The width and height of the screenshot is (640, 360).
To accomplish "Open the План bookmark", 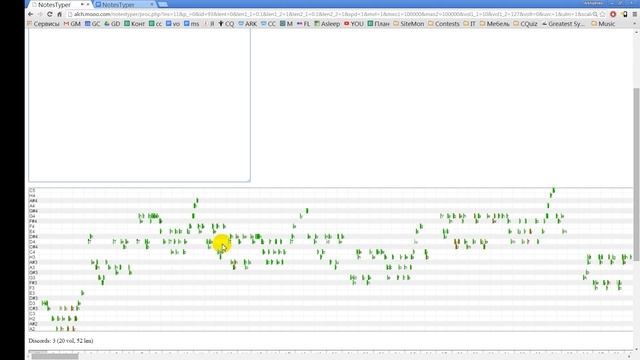I will (378, 24).
